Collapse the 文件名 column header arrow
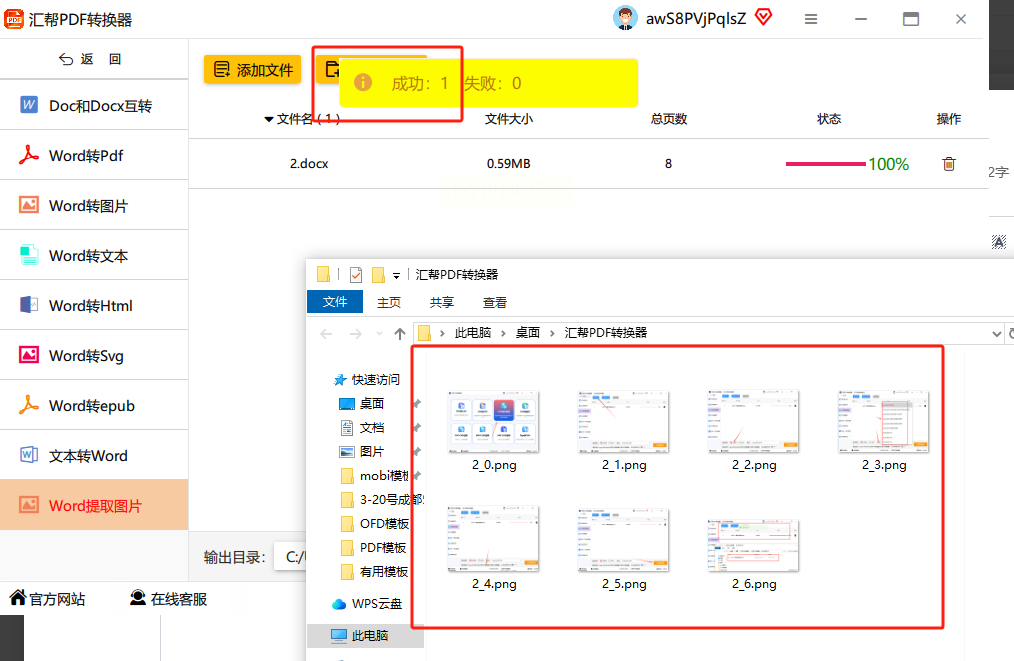The height and width of the screenshot is (661, 1014). click(x=268, y=119)
